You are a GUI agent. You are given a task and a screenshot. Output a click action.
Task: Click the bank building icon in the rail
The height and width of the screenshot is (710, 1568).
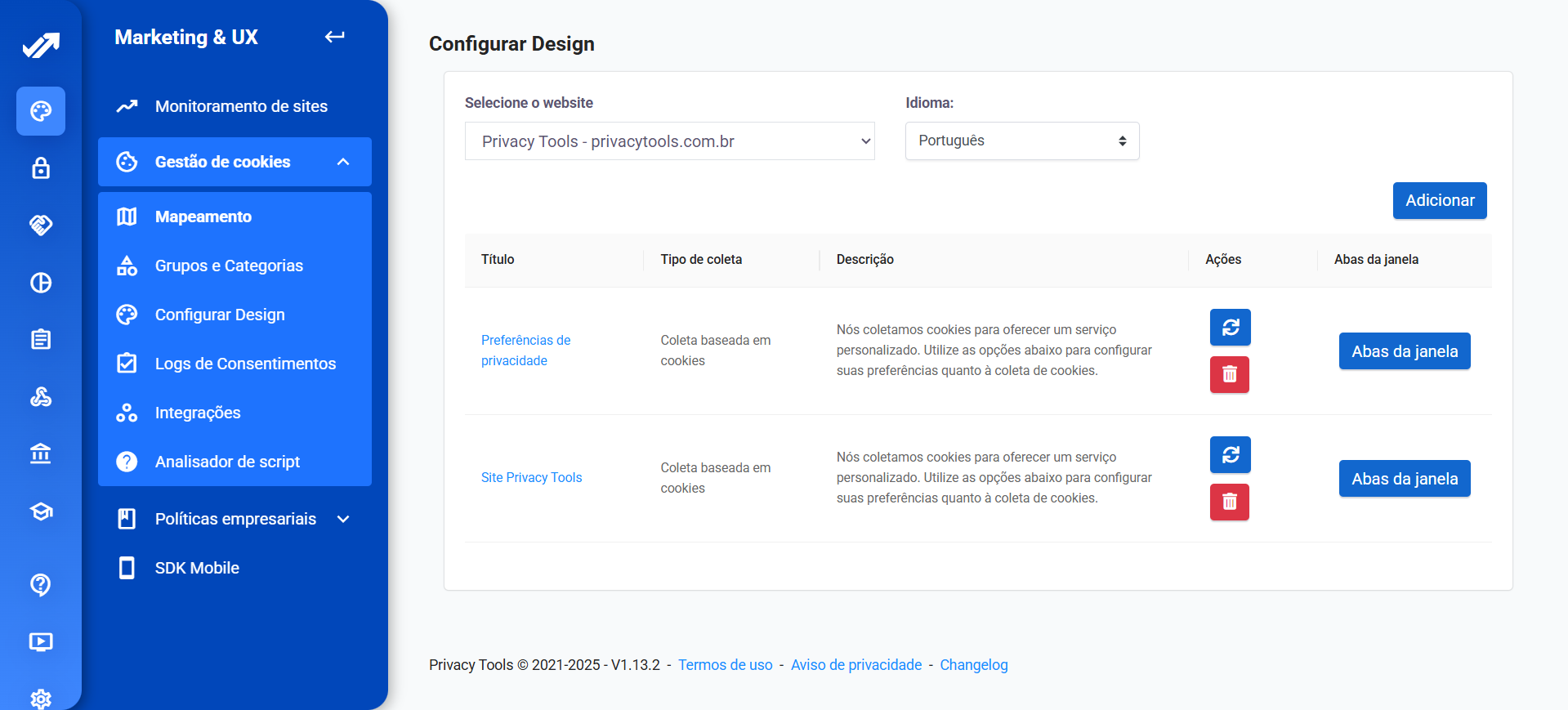(41, 453)
